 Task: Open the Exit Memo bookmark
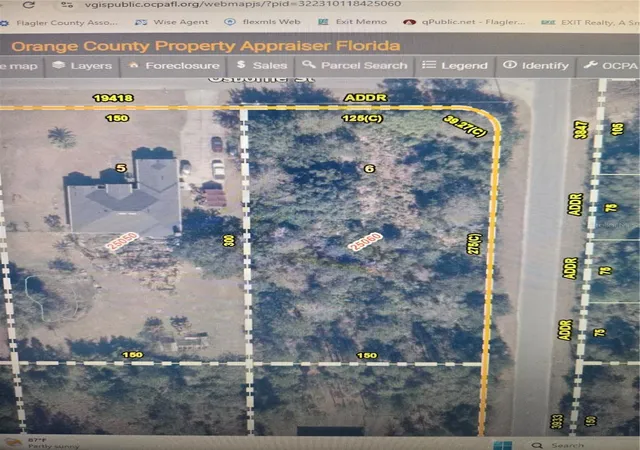coord(353,22)
